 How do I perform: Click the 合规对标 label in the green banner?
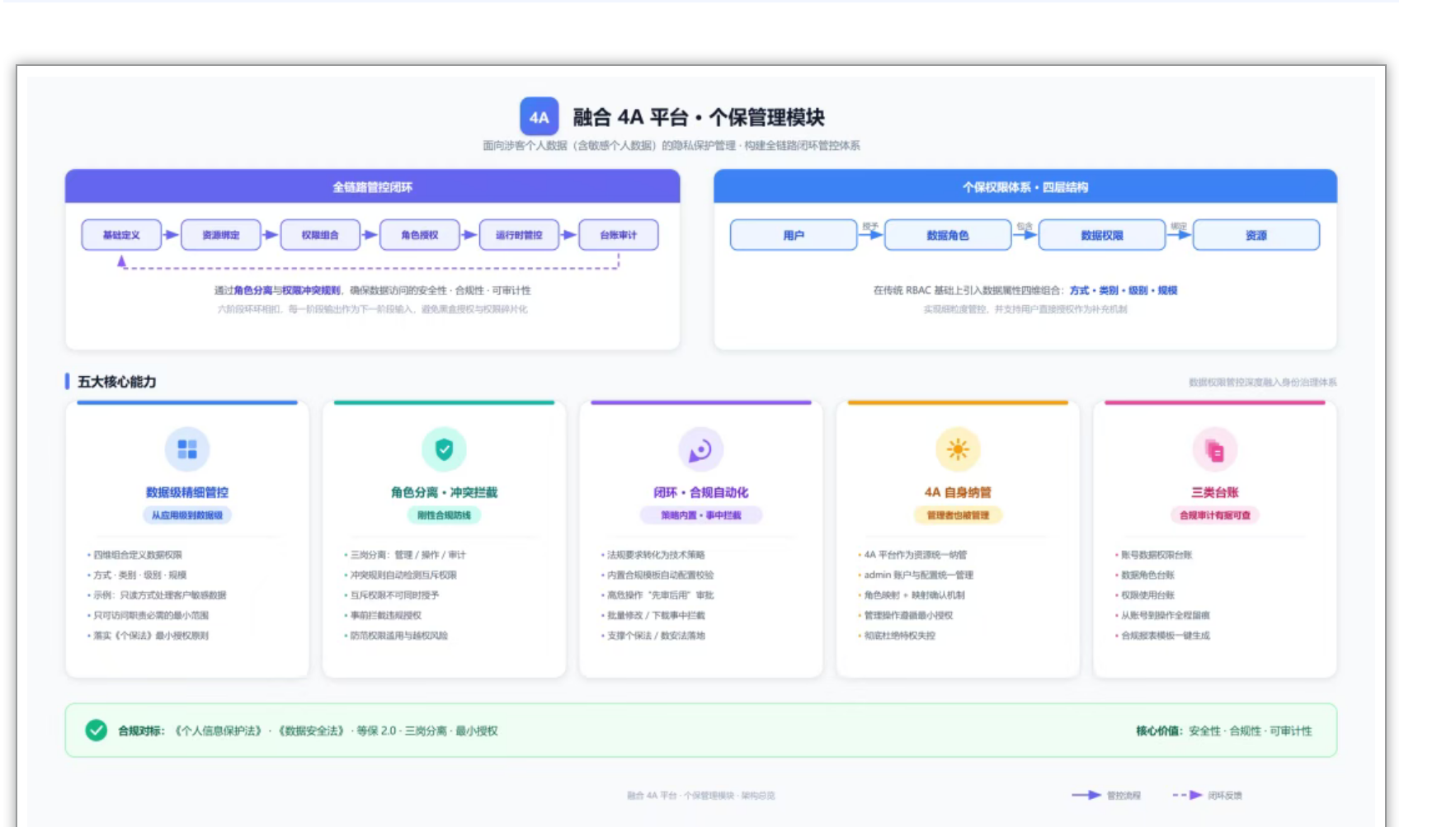point(141,731)
